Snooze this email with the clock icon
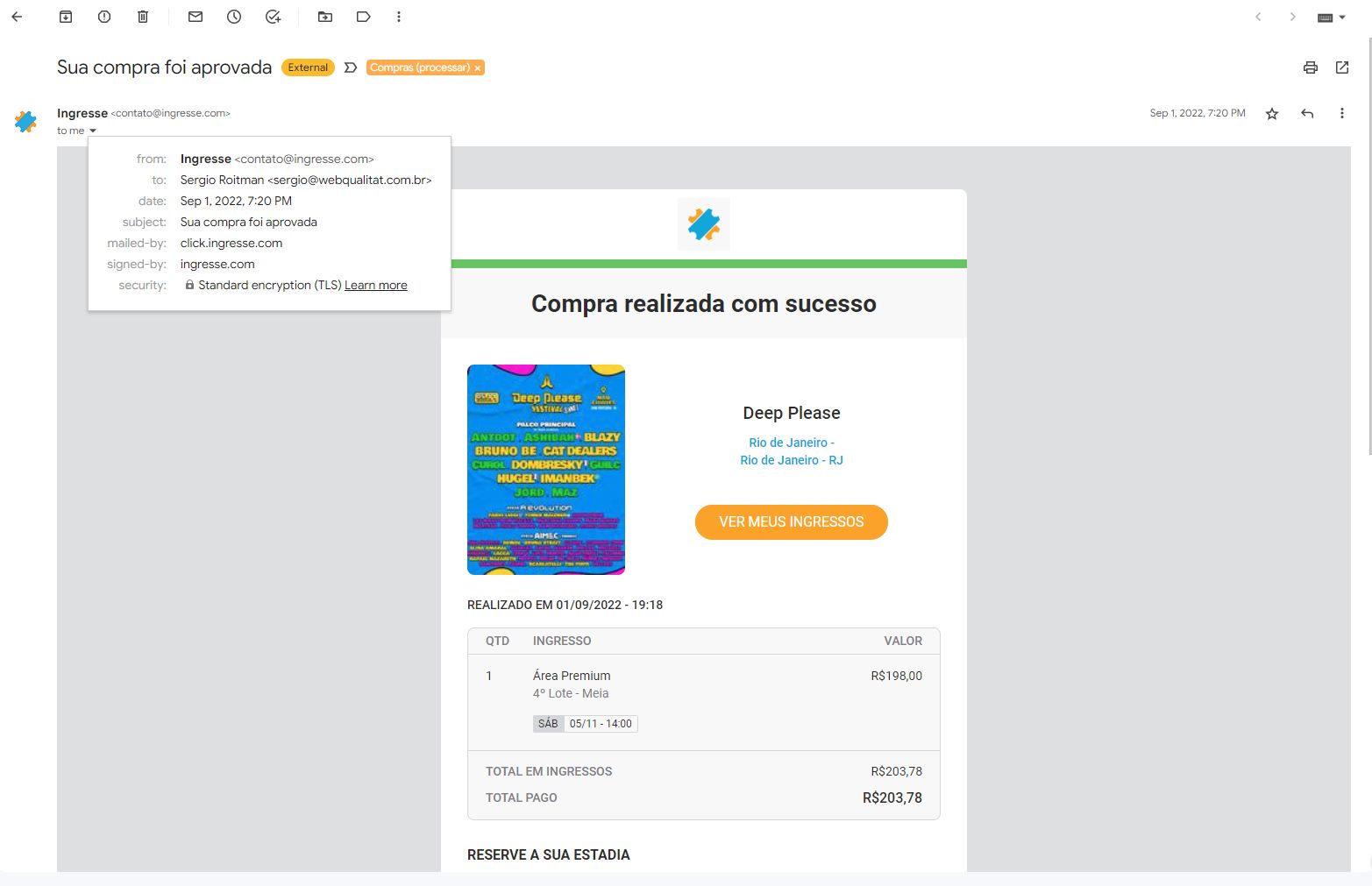This screenshot has width=1372, height=886. click(x=234, y=17)
